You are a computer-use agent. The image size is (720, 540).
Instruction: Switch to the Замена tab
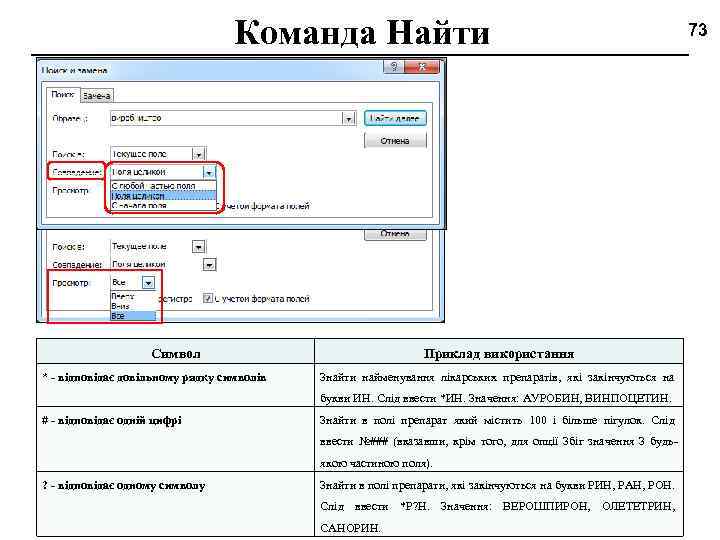click(x=97, y=96)
